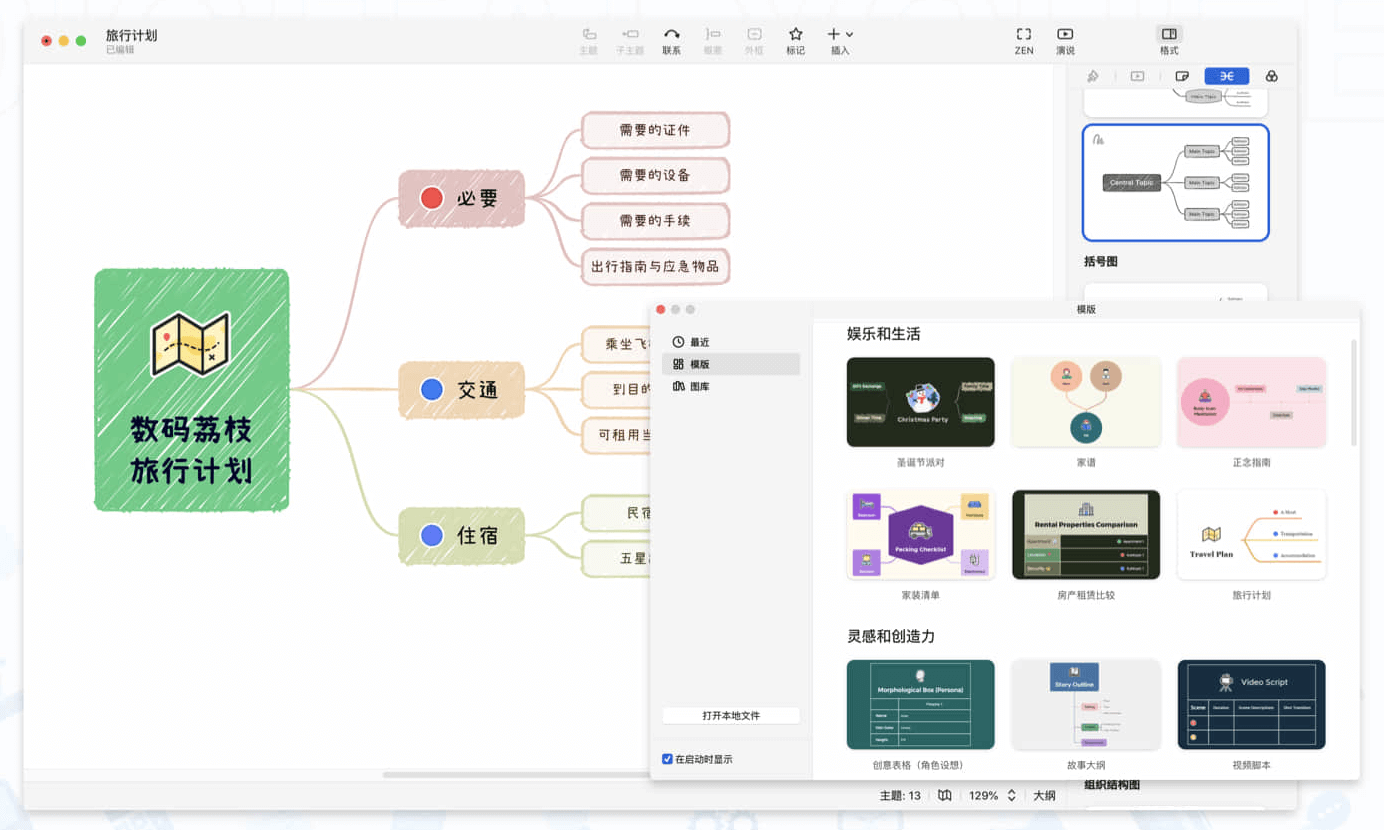Uncheck 在启动时显示 checkbox
This screenshot has height=830, width=1384.
pyautogui.click(x=667, y=759)
